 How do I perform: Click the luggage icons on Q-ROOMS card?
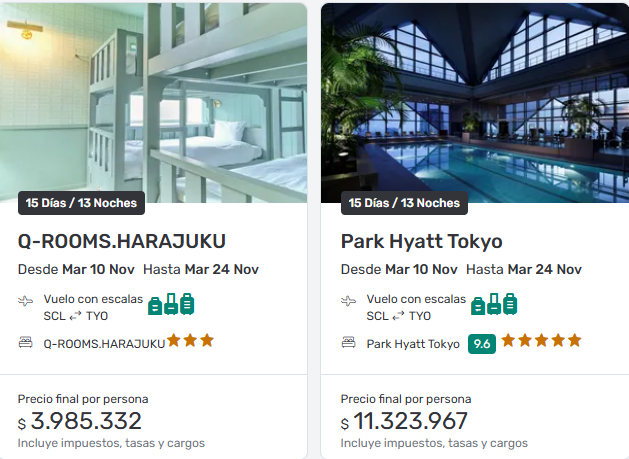(171, 305)
